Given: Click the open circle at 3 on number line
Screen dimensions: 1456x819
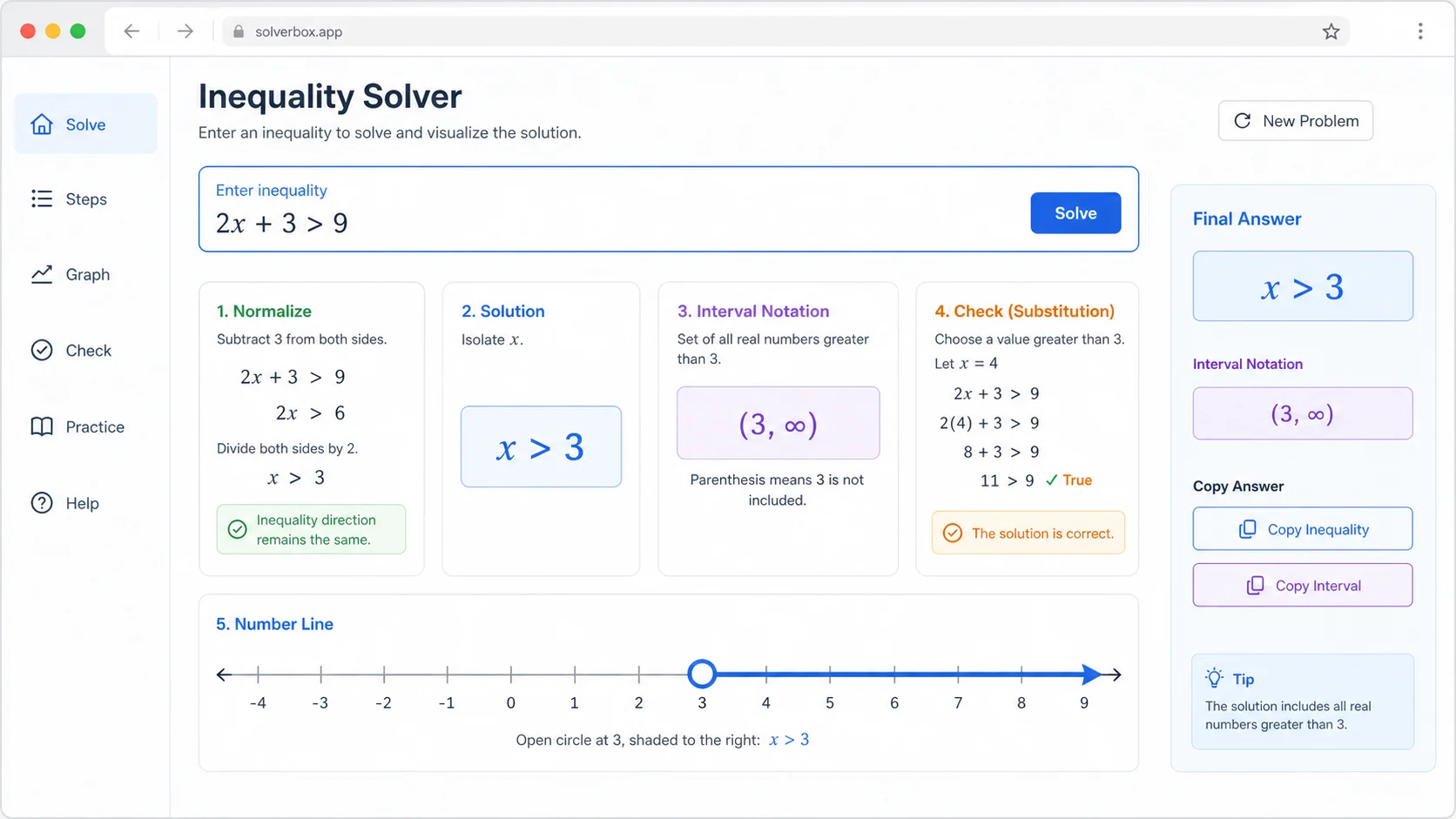Looking at the screenshot, I should [702, 674].
